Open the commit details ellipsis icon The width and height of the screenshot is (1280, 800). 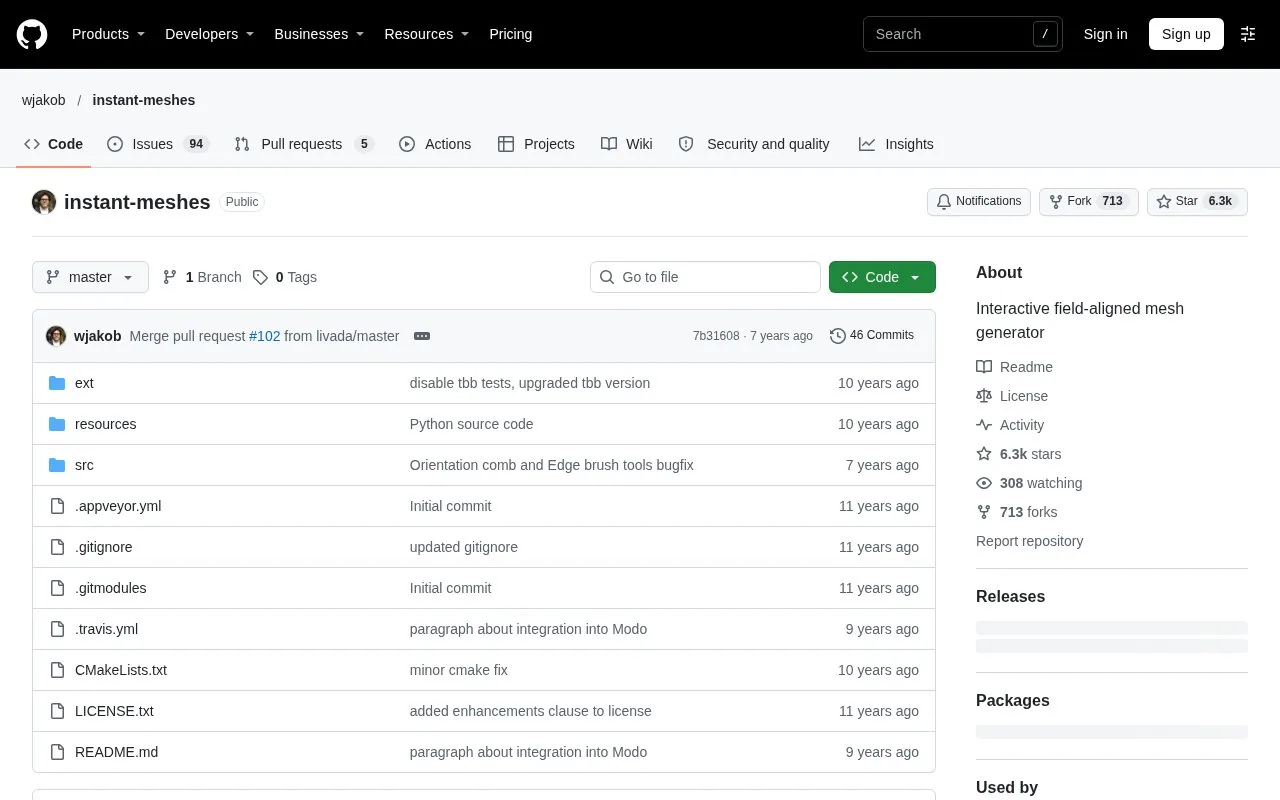pyautogui.click(x=422, y=336)
